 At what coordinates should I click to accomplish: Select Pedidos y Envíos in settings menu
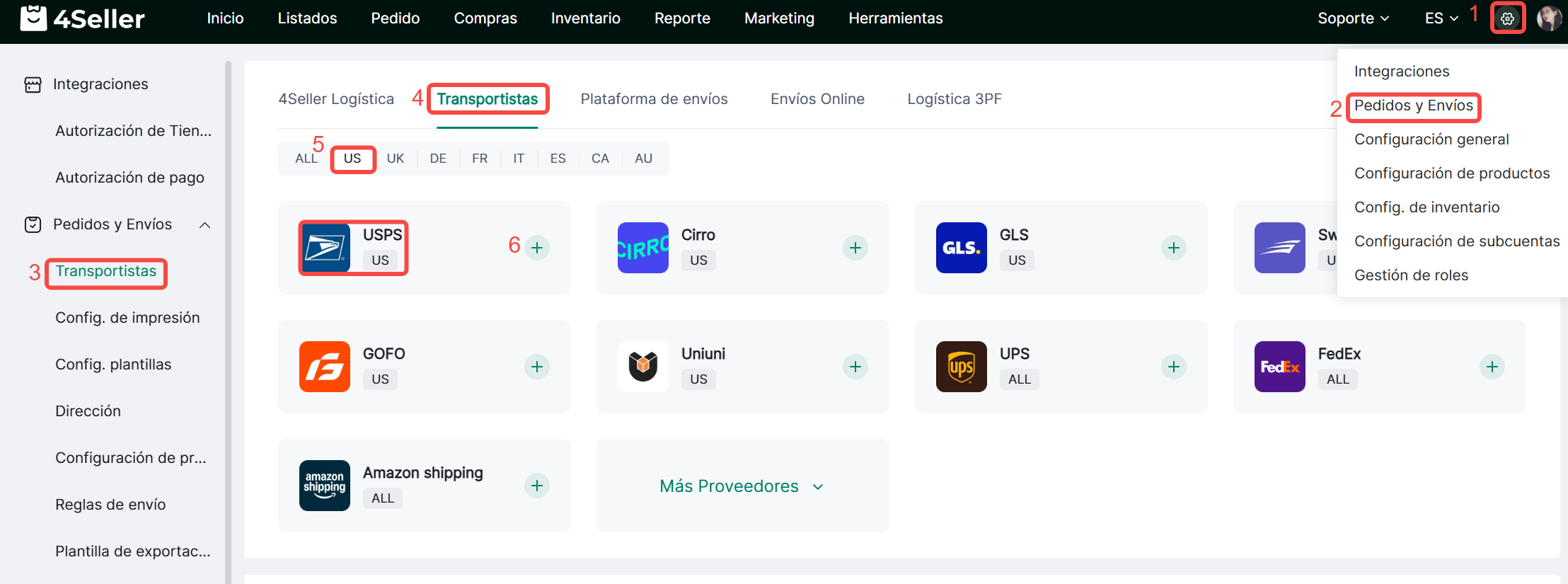point(1413,105)
